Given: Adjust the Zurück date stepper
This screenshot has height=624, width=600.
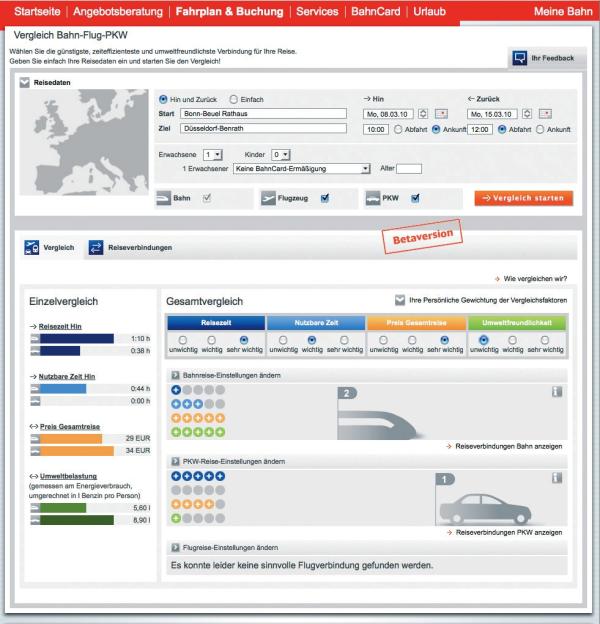Looking at the screenshot, I should pyautogui.click(x=527, y=114).
